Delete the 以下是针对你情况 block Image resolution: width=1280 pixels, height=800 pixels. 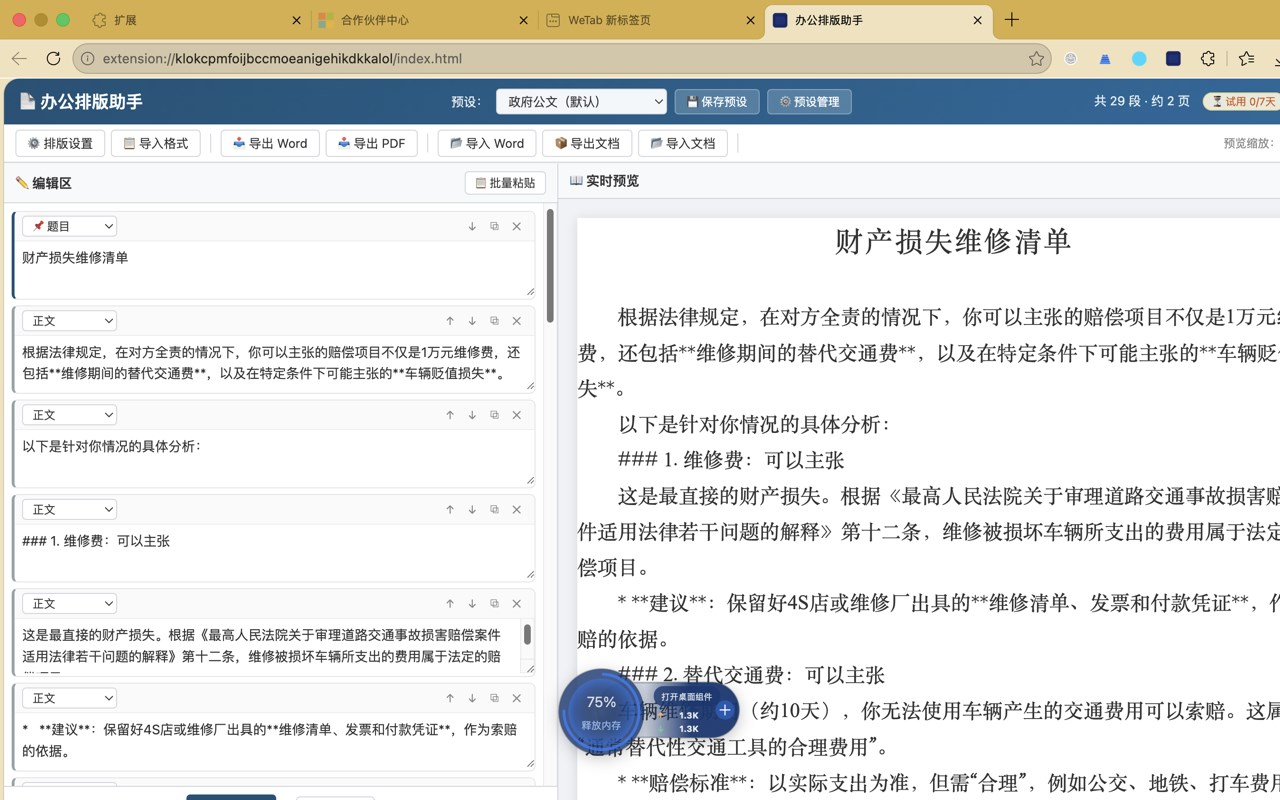coord(517,415)
